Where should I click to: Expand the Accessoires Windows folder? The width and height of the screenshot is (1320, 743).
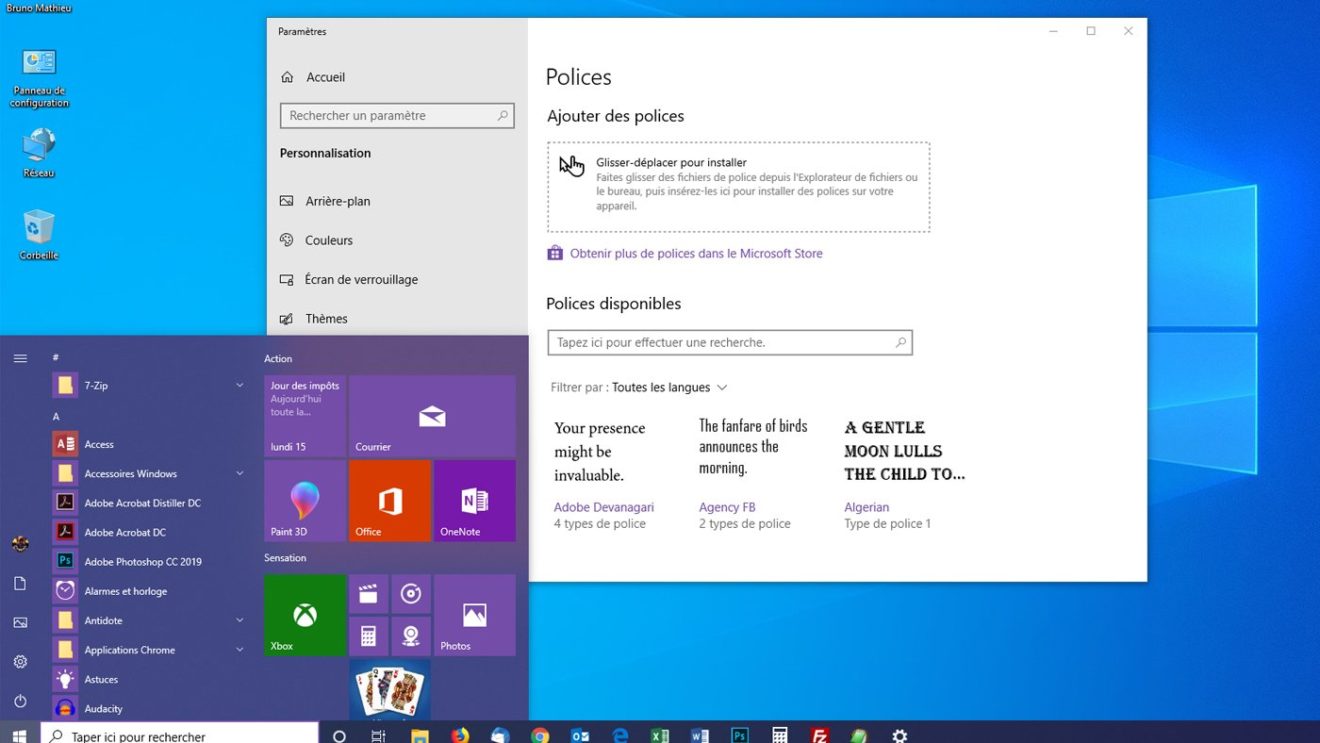tap(150, 473)
